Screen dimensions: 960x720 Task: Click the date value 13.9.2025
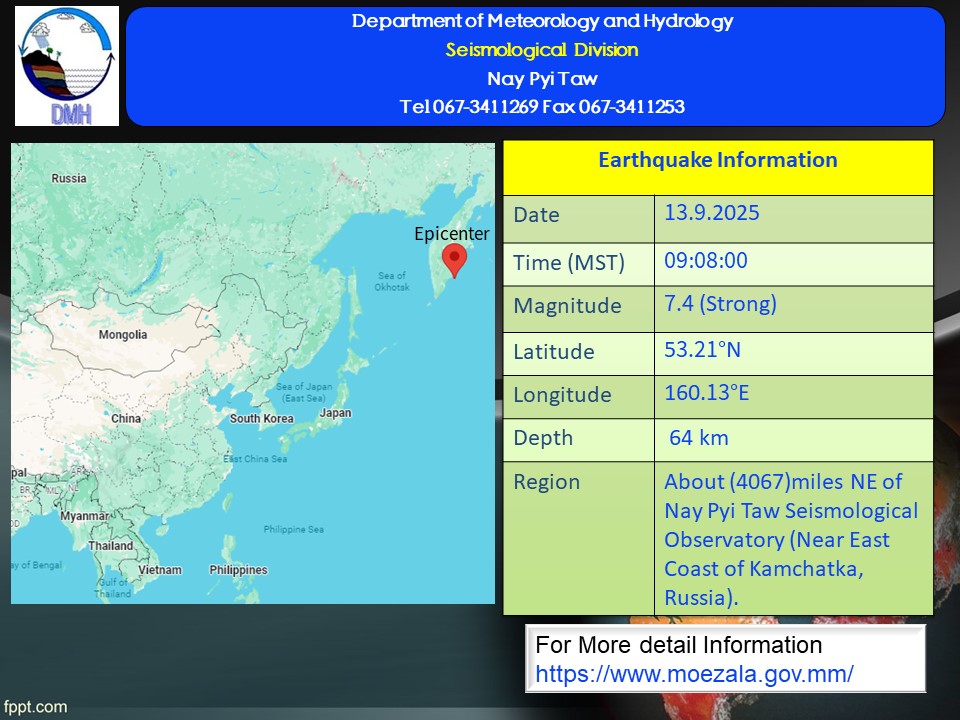point(712,212)
